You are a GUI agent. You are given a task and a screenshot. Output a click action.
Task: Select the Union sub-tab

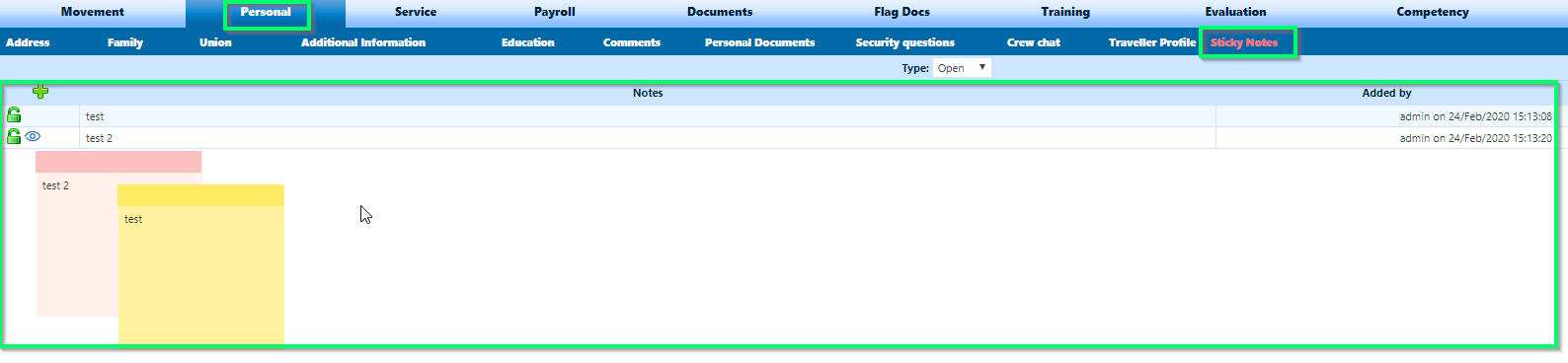(215, 42)
